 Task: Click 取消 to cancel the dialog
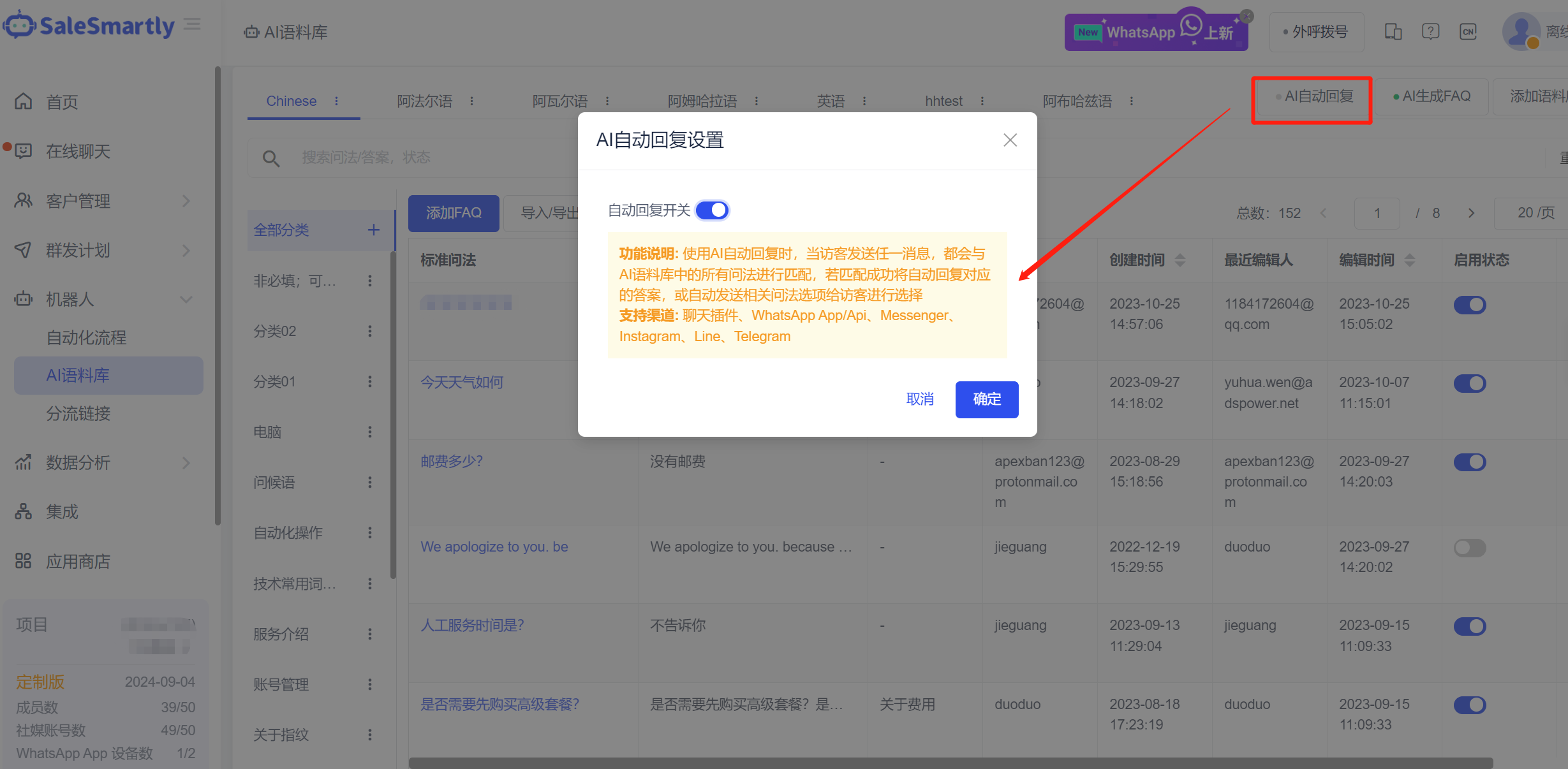tap(920, 399)
